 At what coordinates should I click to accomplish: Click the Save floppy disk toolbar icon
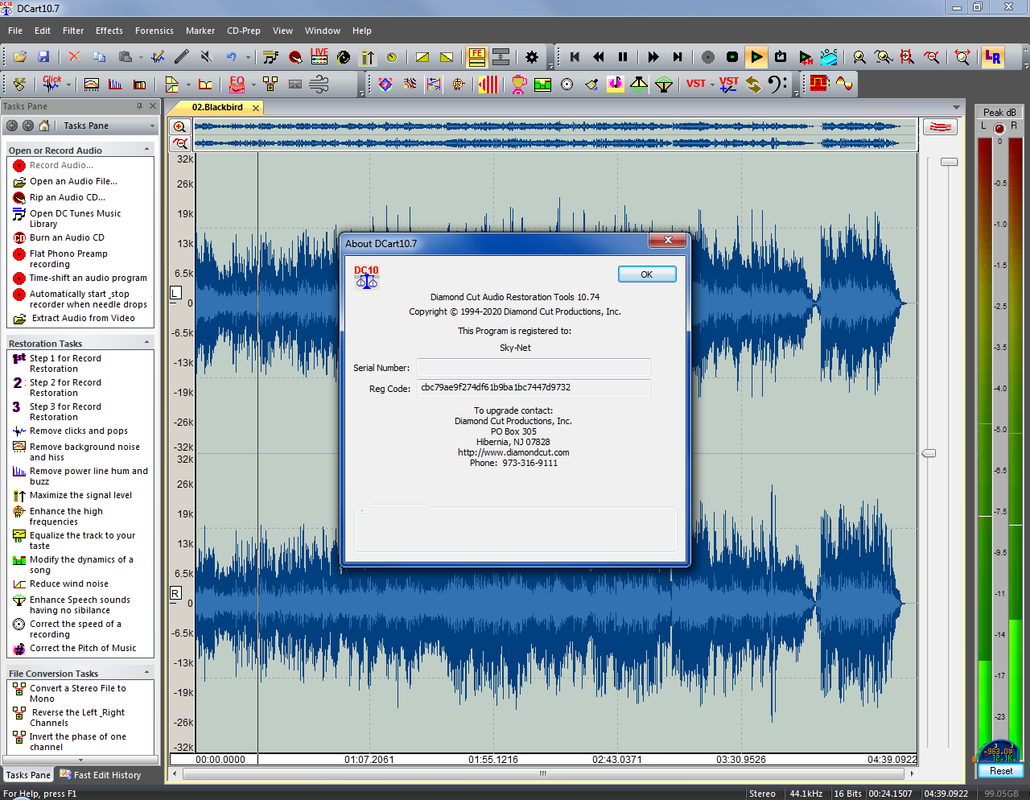click(x=43, y=57)
